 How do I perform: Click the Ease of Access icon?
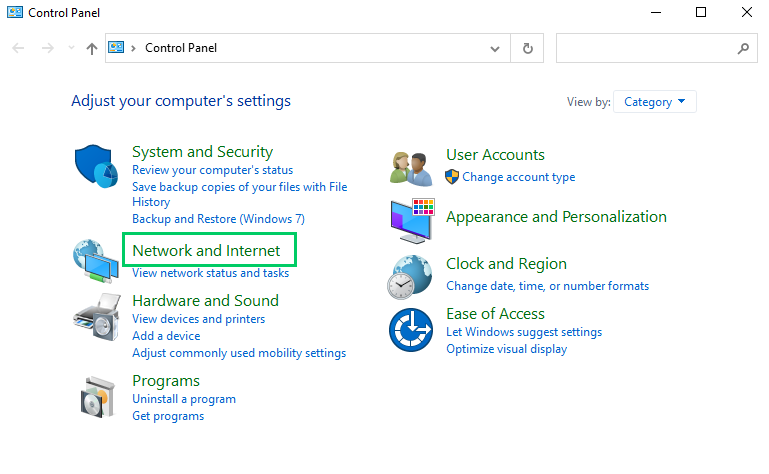[x=411, y=330]
